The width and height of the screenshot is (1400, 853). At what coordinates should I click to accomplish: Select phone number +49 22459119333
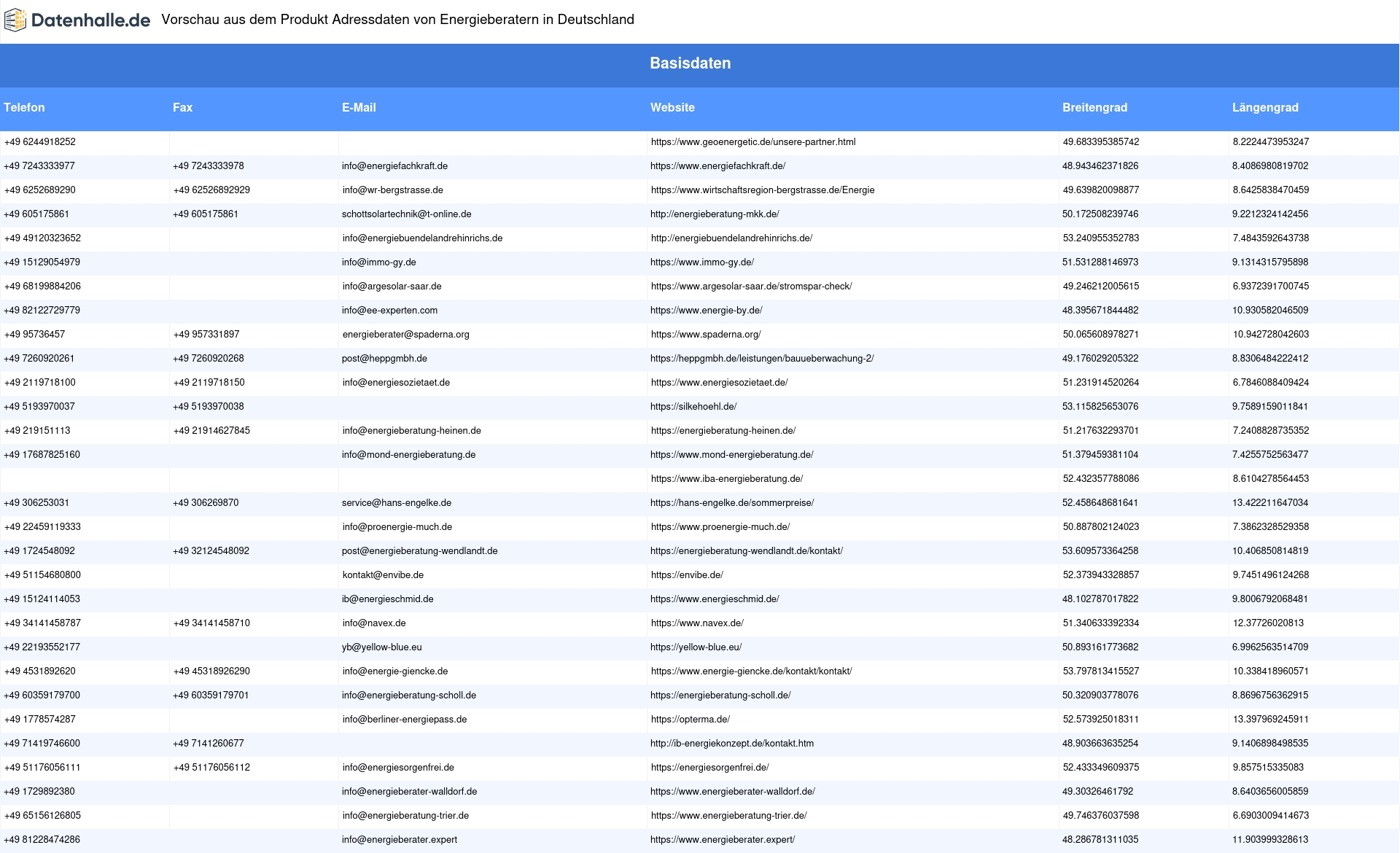42,527
